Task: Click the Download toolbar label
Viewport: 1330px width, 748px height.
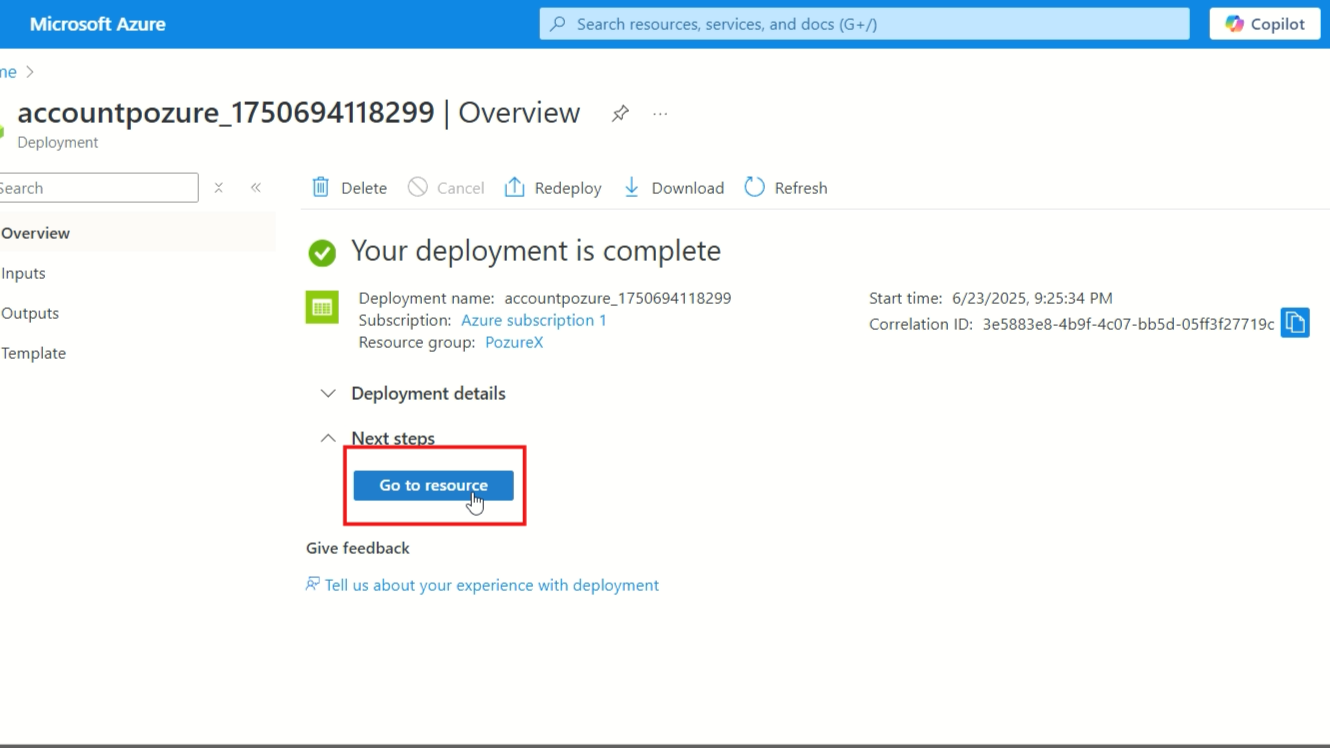Action: [688, 188]
